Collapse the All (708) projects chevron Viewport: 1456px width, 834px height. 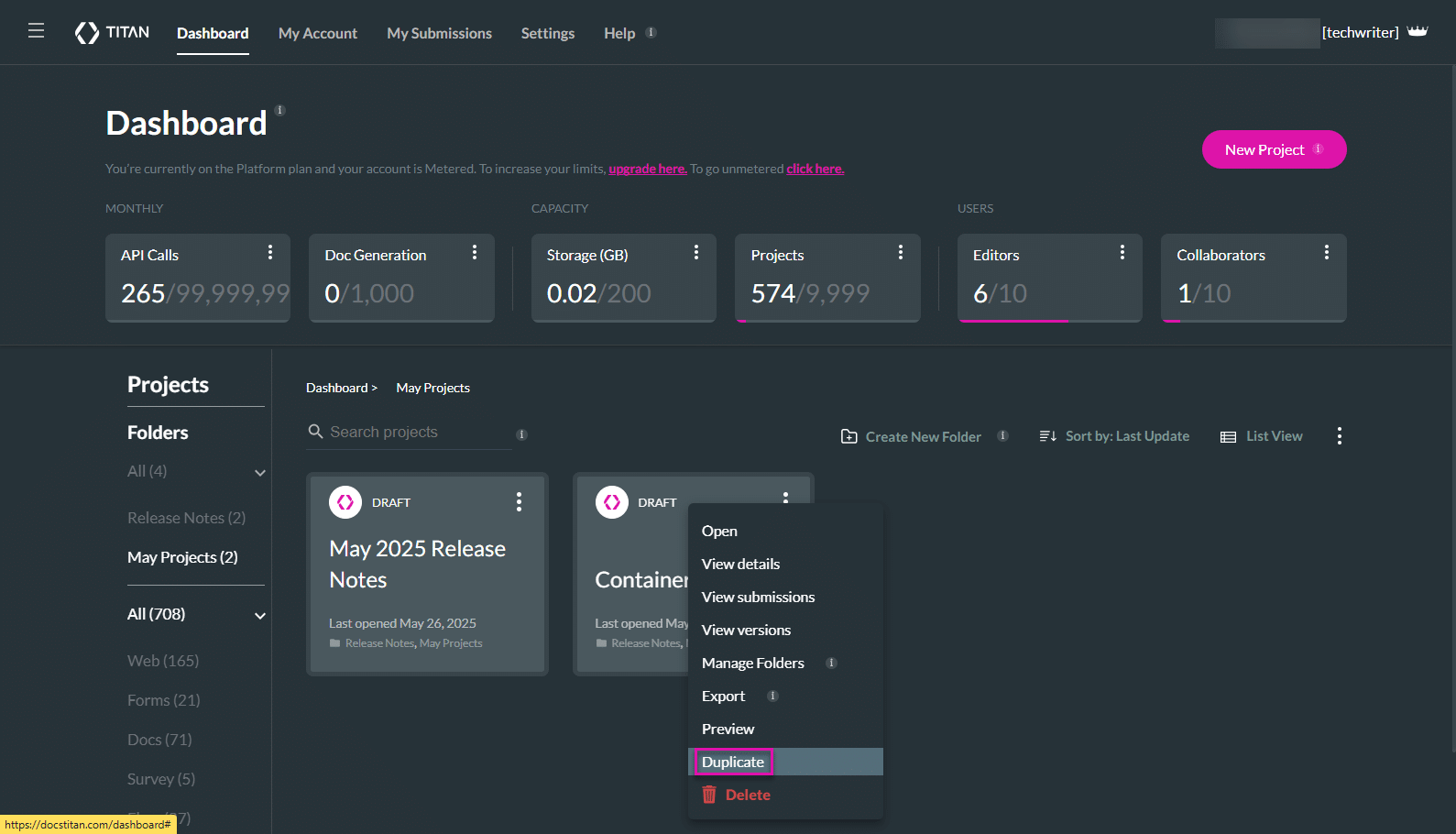260,616
